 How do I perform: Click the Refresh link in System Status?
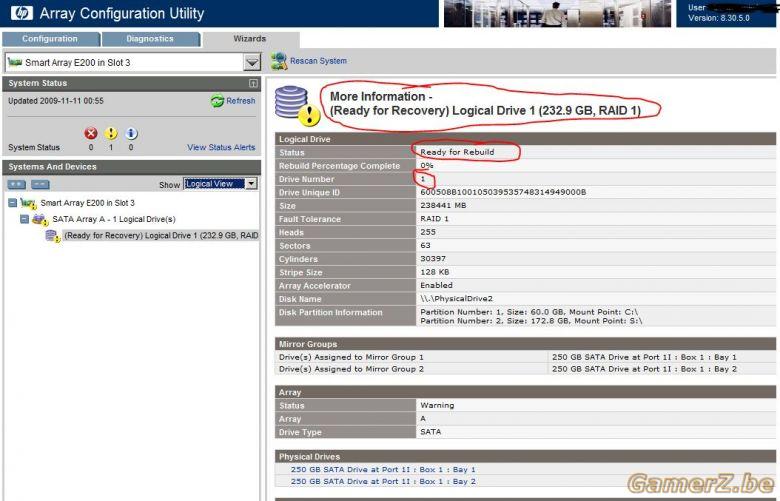(x=241, y=100)
